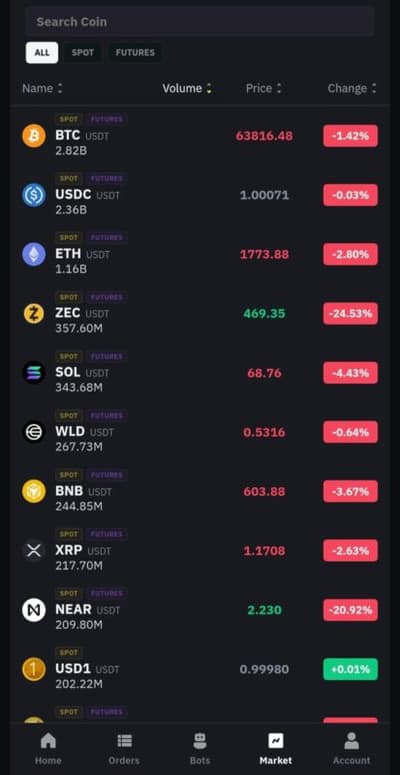
Task: Select the FUTURES filter chip
Action: tap(135, 53)
